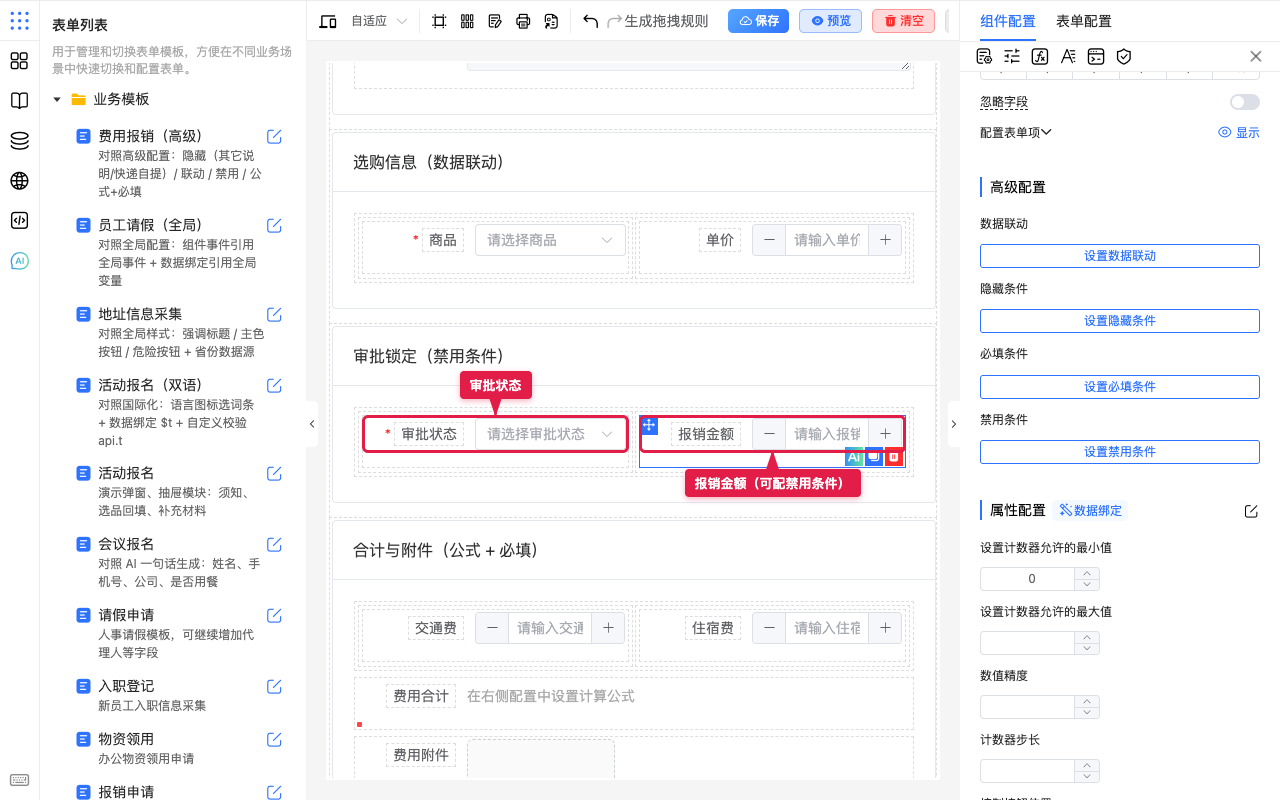The height and width of the screenshot is (800, 1280).
Task: Click the drag handle on selected 报销金额 field
Action: [649, 426]
